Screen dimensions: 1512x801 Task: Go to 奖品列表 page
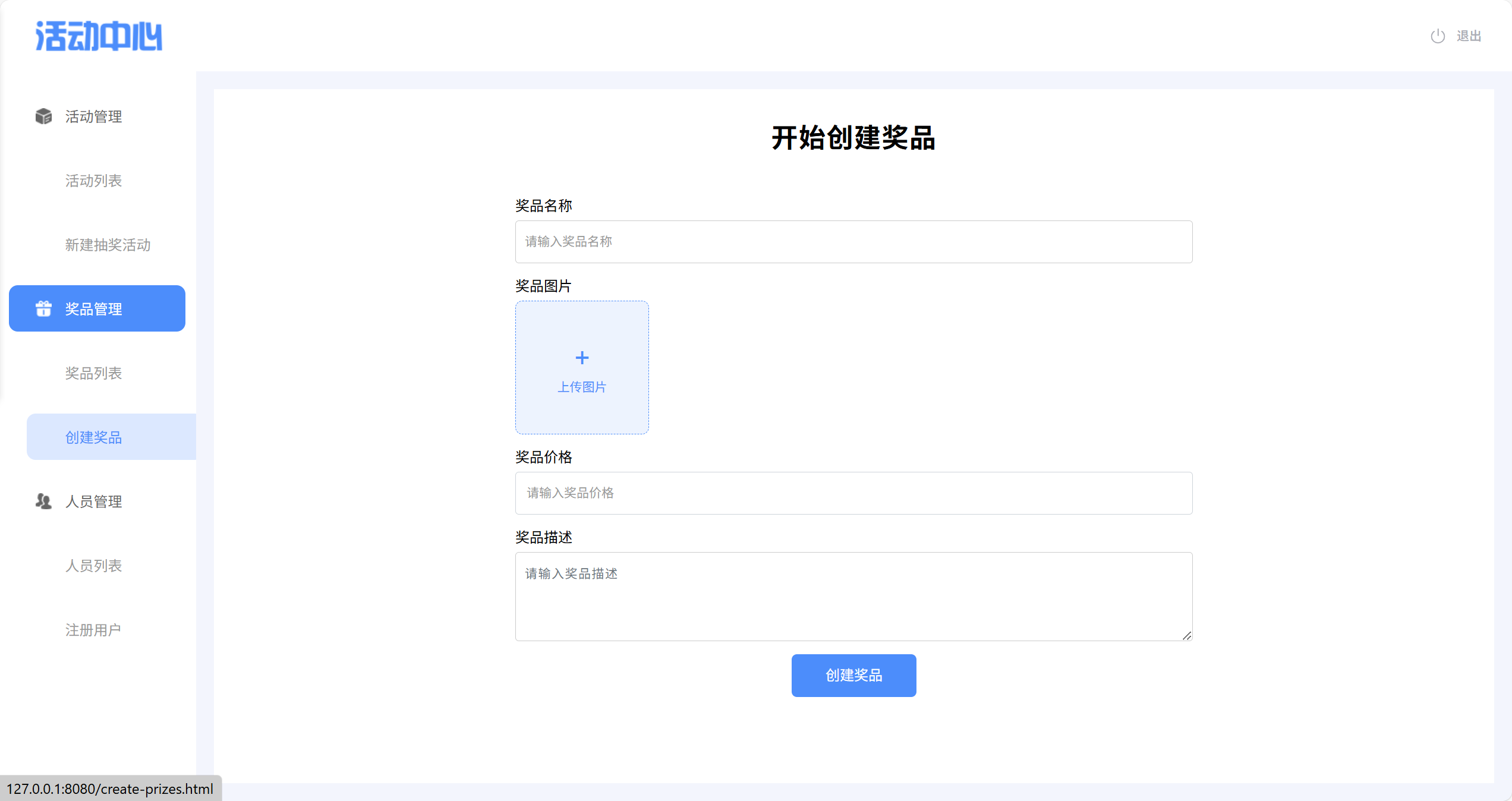tap(93, 373)
